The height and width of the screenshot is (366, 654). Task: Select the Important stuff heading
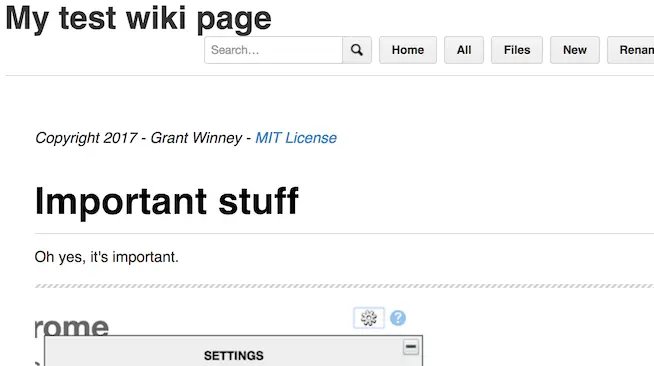tap(167, 202)
